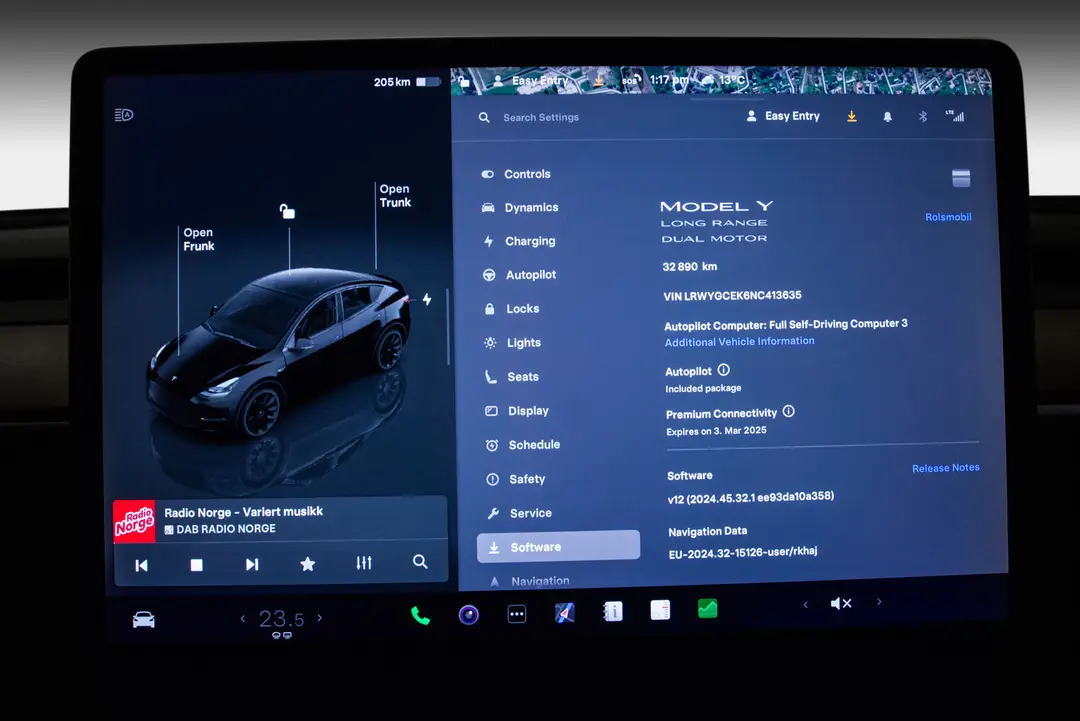This screenshot has width=1080, height=721.
Task: Tap the 23.5 temperature climate display
Action: [x=281, y=619]
